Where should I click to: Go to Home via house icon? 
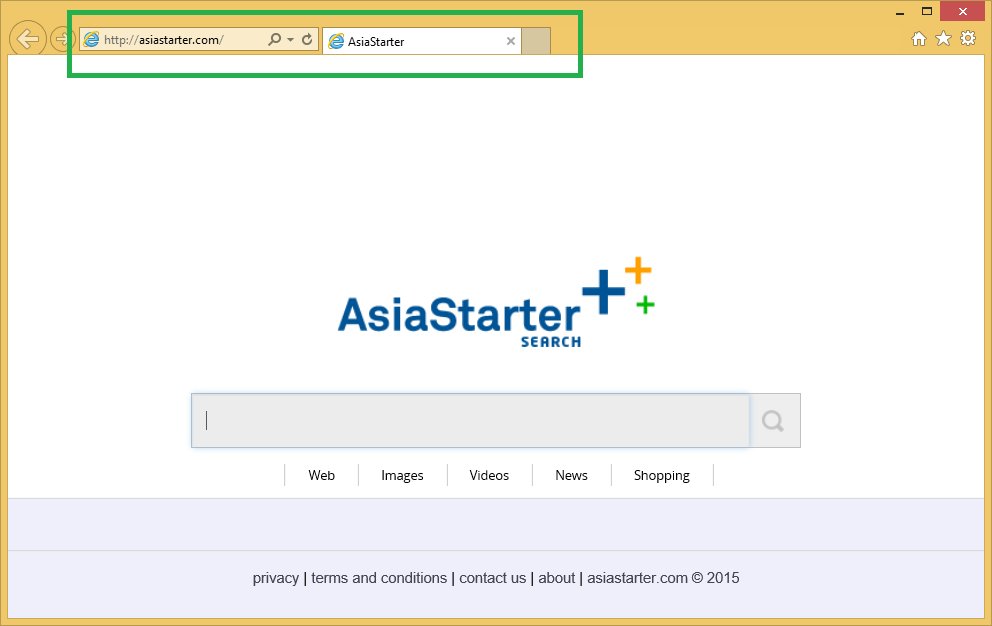pos(919,39)
